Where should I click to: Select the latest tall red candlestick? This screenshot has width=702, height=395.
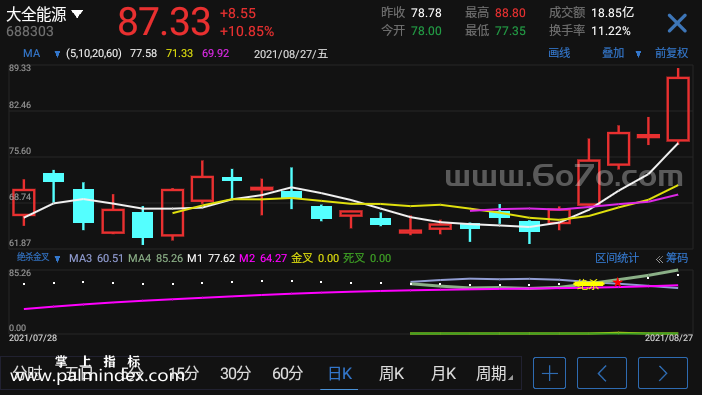(678, 109)
